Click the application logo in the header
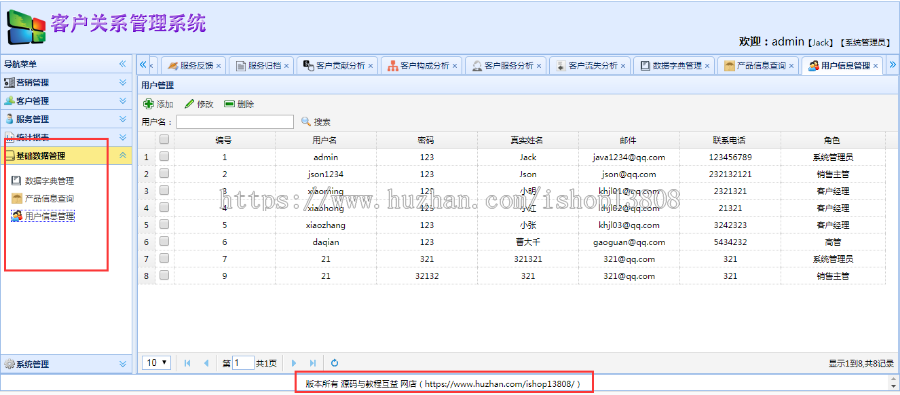 tap(26, 28)
